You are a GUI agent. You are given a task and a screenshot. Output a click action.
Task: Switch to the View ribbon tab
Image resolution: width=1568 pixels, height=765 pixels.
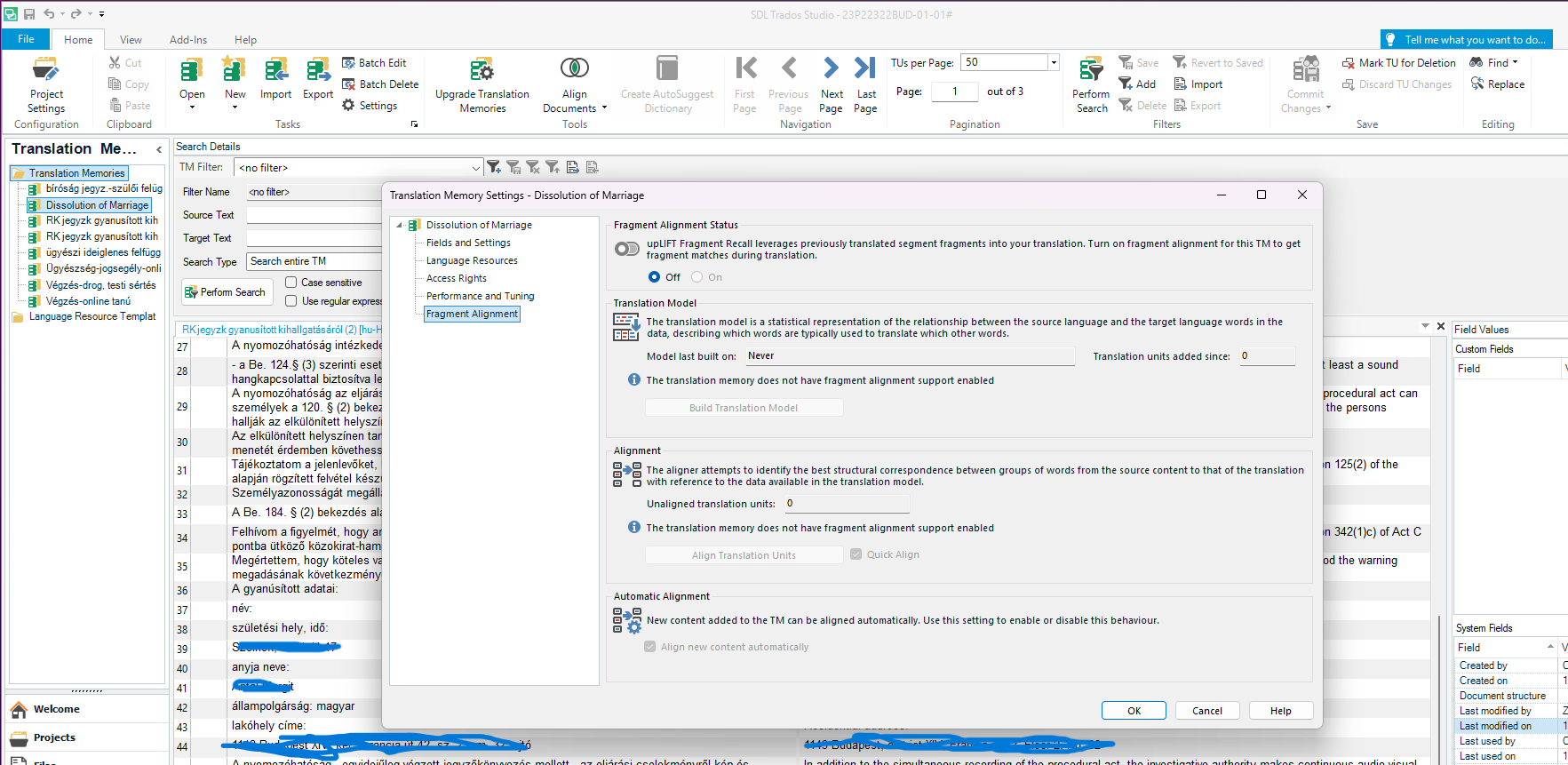tap(131, 40)
